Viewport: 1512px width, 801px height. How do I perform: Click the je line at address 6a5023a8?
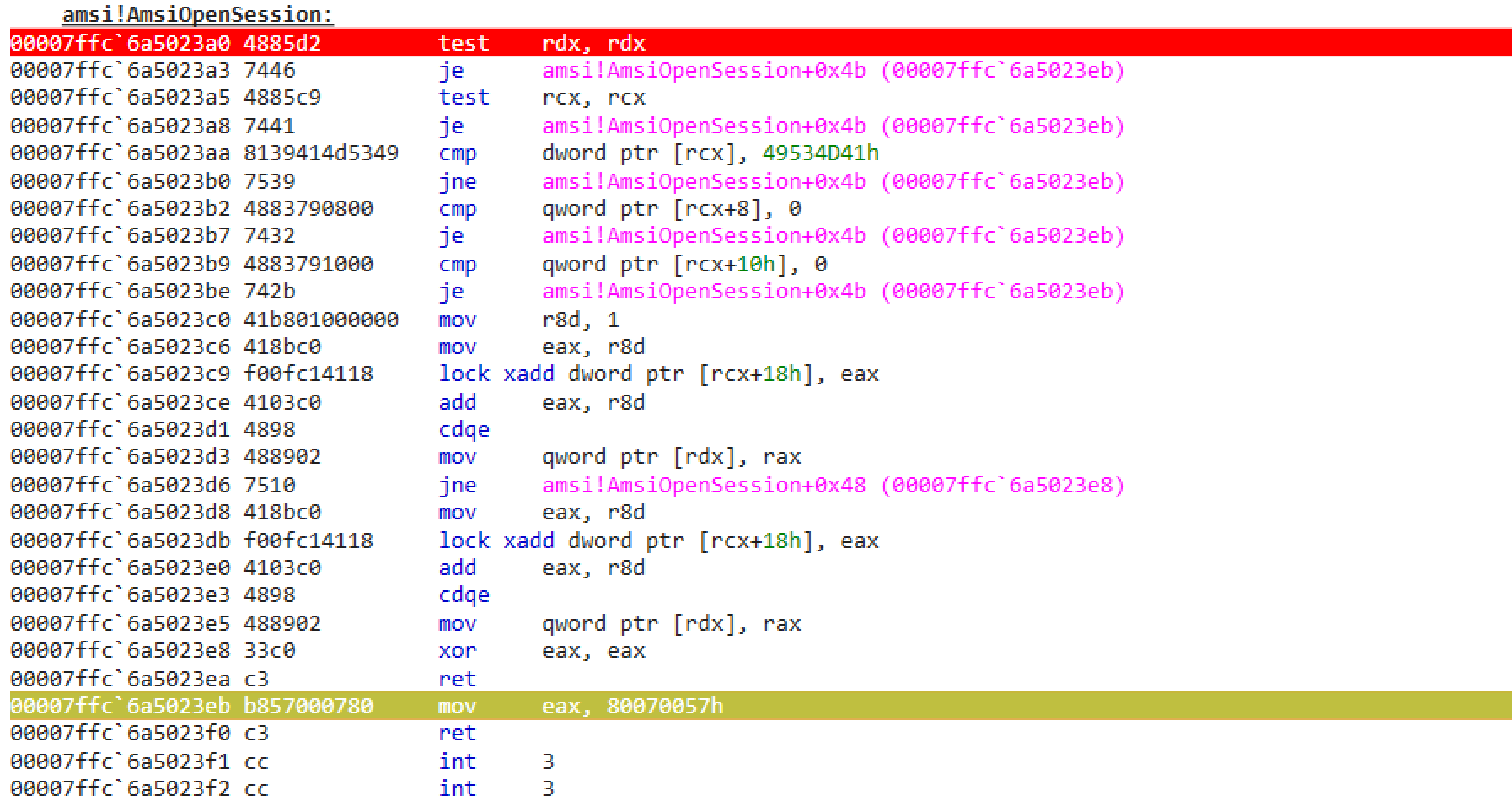pos(567,126)
